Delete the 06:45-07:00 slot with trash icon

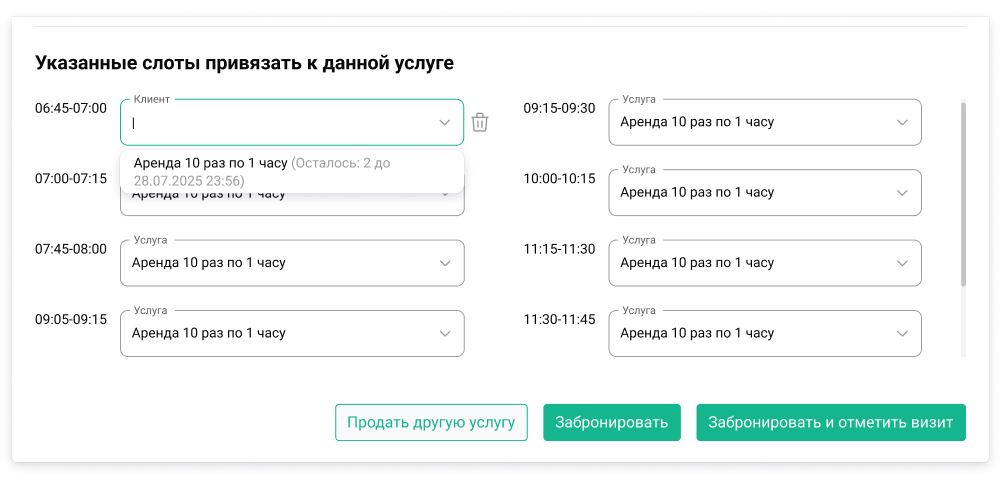(x=480, y=122)
